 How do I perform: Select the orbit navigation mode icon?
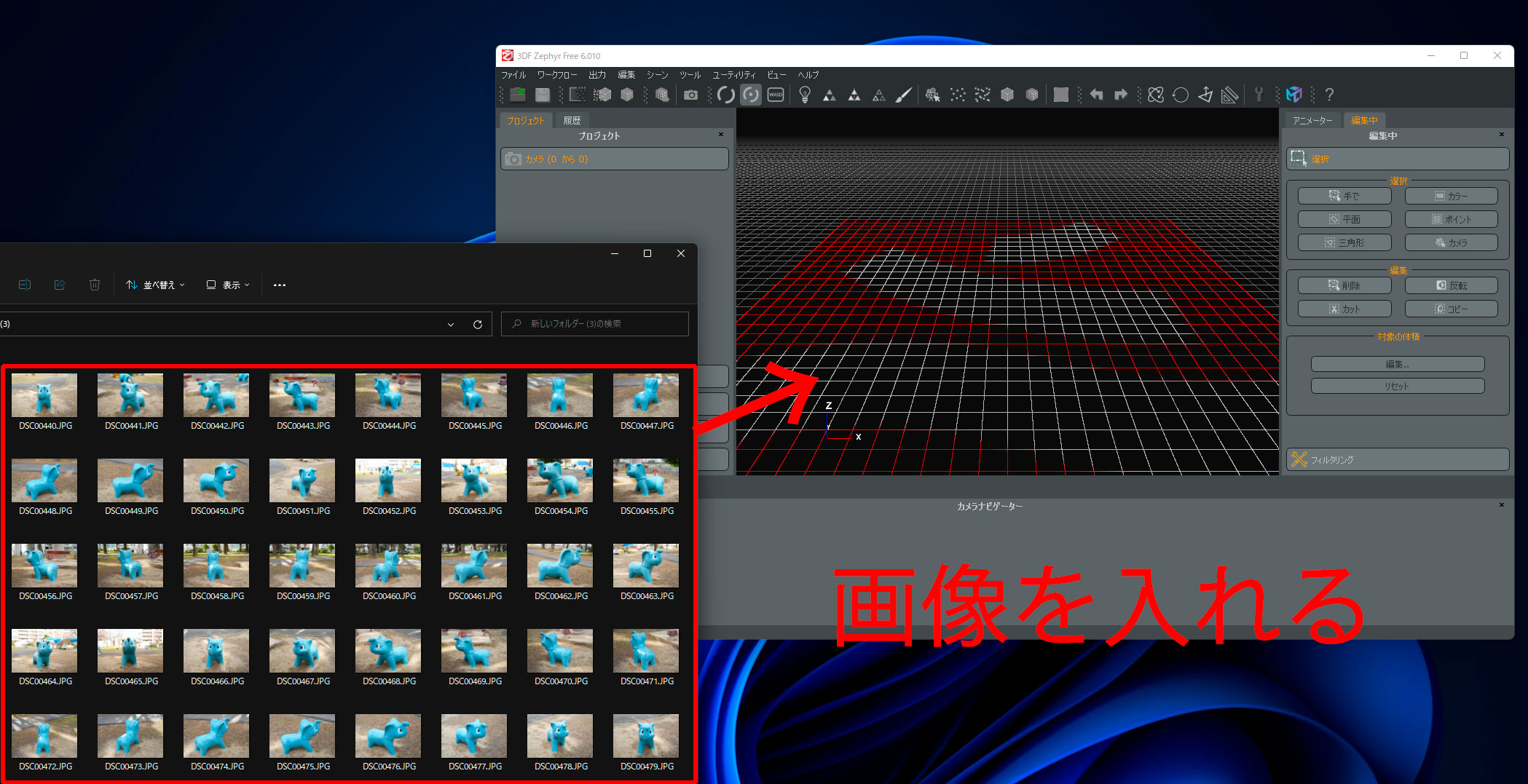point(726,95)
